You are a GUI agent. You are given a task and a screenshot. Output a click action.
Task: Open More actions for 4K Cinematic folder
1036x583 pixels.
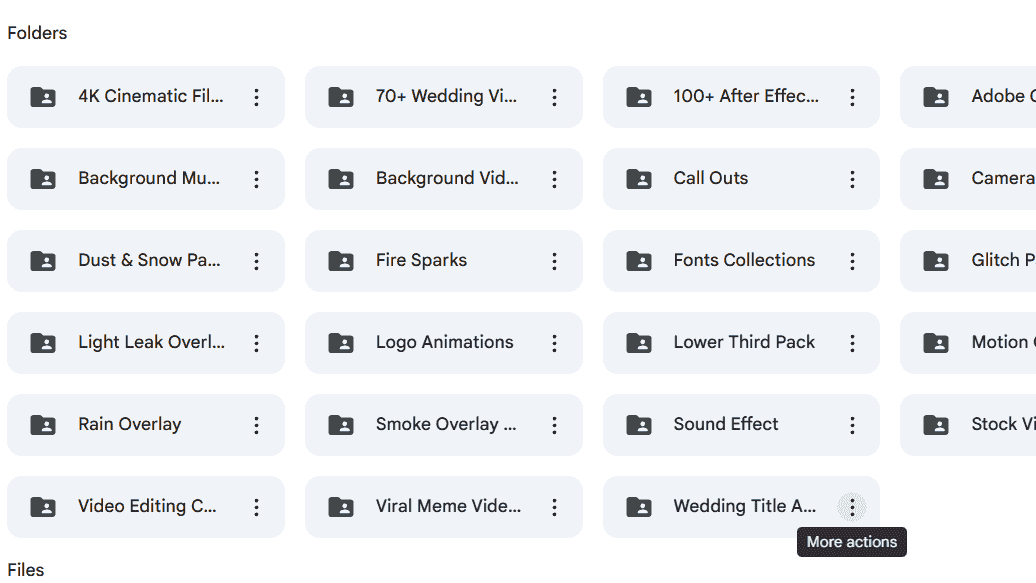pos(256,97)
